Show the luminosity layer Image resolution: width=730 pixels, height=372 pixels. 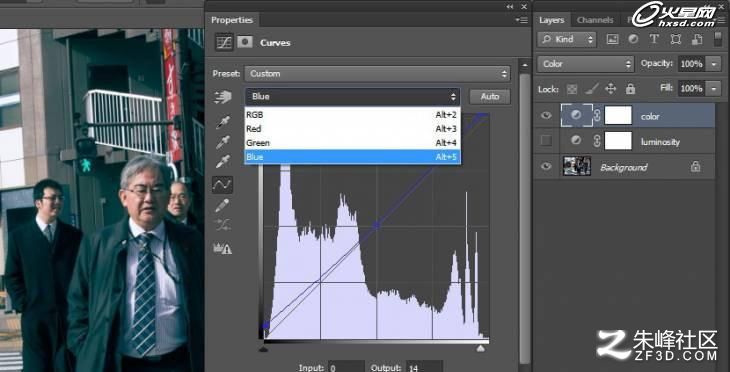(546, 141)
